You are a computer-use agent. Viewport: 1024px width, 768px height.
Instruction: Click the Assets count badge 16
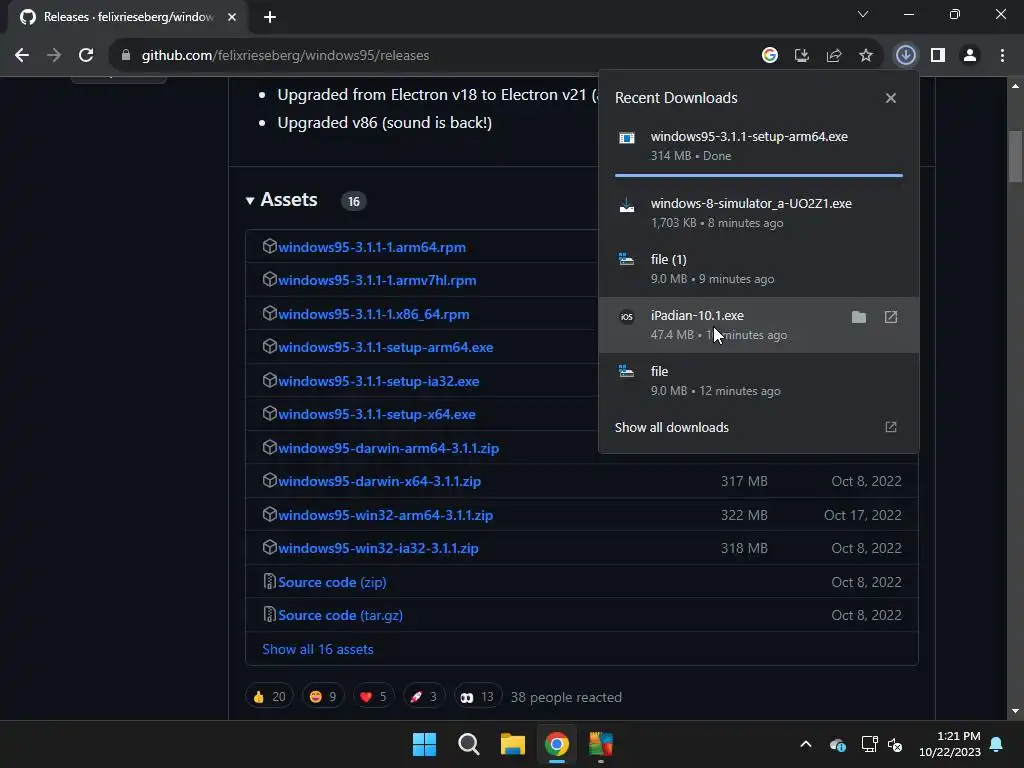click(353, 201)
